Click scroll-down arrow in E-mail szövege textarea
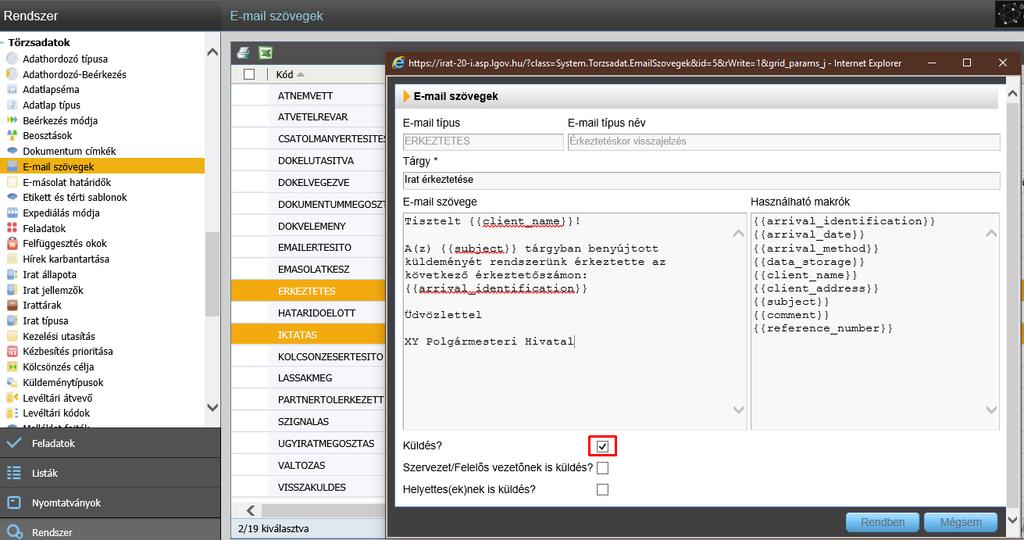Image resolution: width=1024 pixels, height=540 pixels. pyautogui.click(x=738, y=410)
